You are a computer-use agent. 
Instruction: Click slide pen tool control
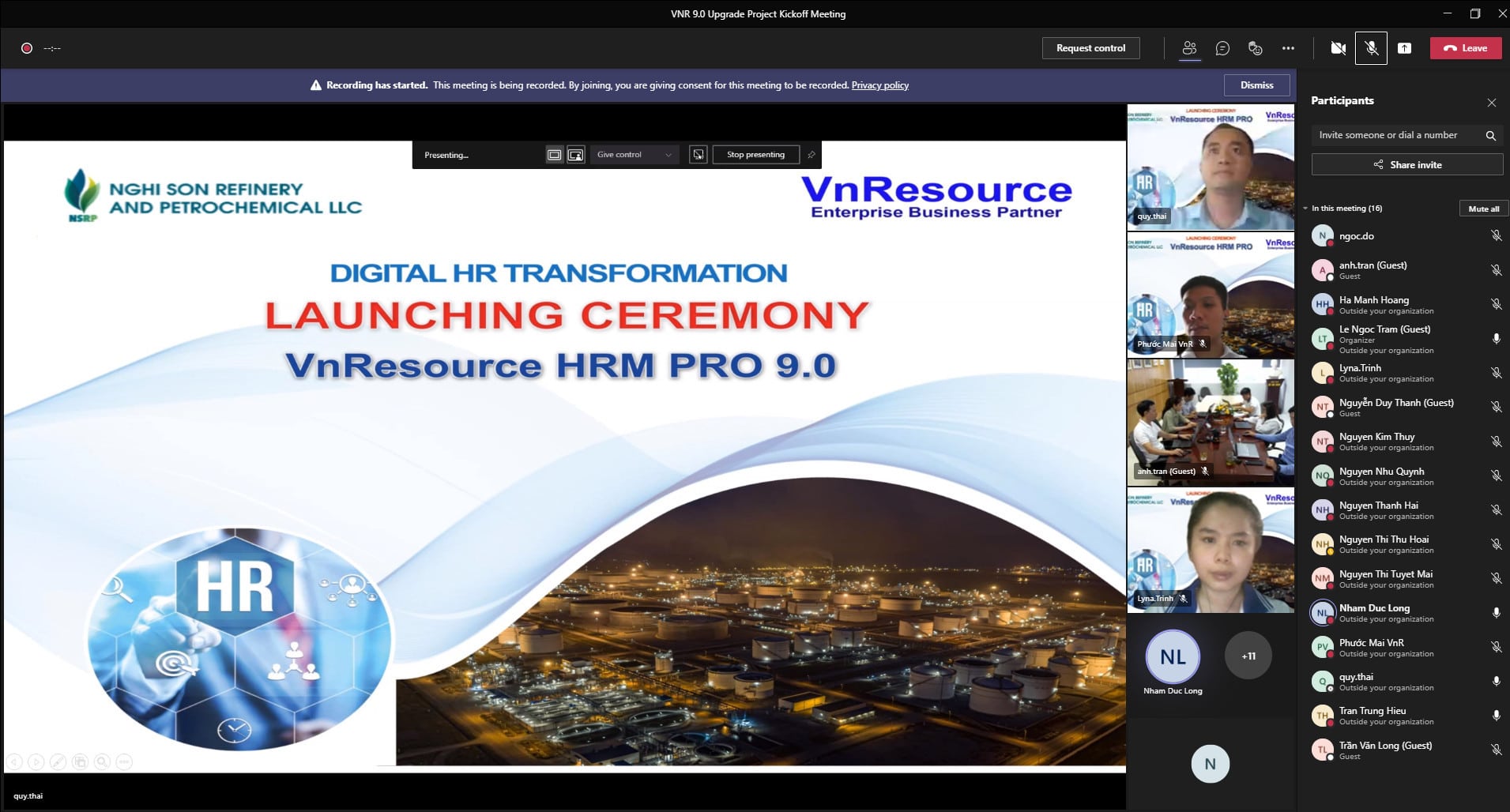click(x=58, y=762)
